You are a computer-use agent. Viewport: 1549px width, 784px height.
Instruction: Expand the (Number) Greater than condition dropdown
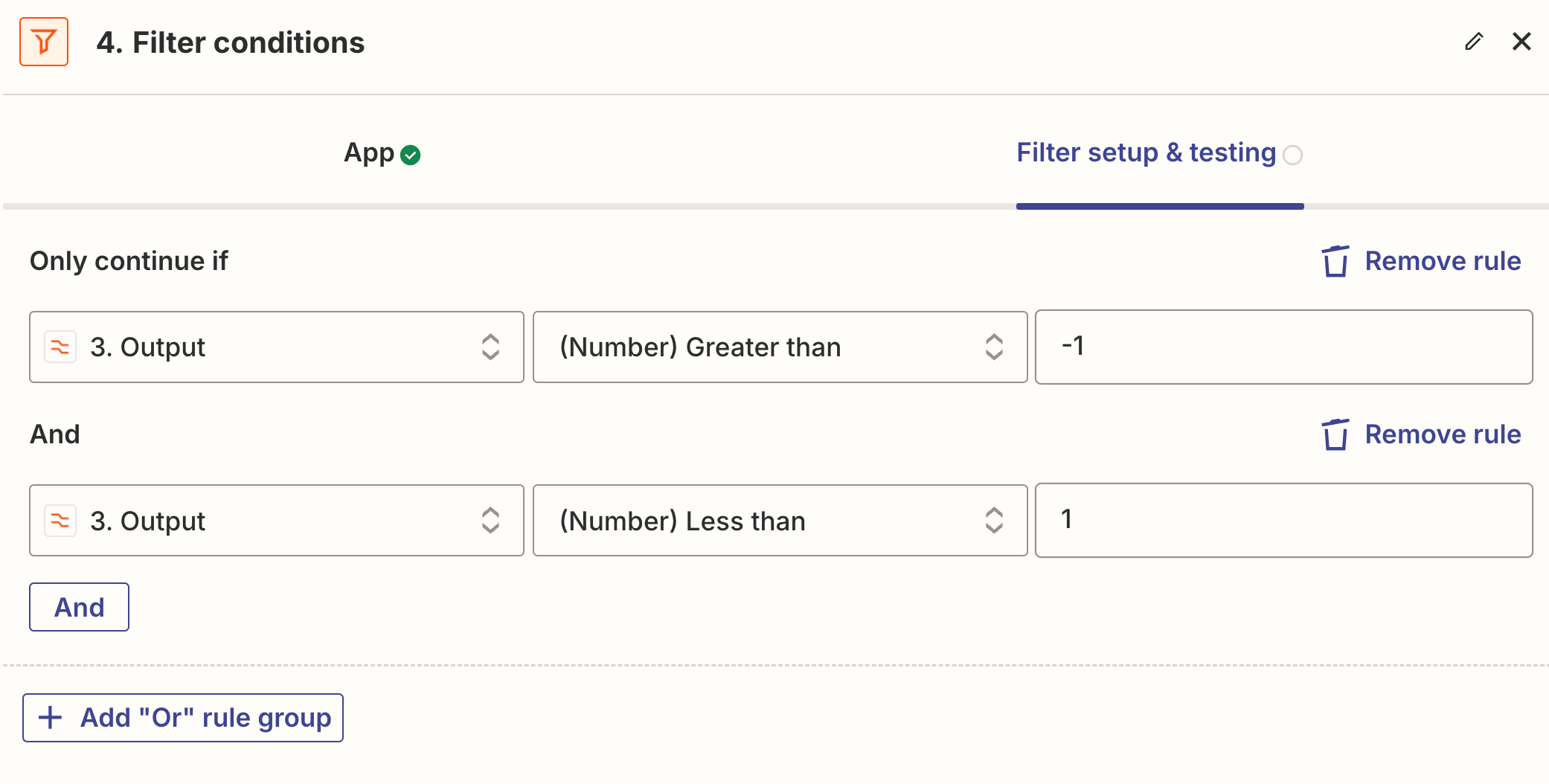(x=780, y=347)
